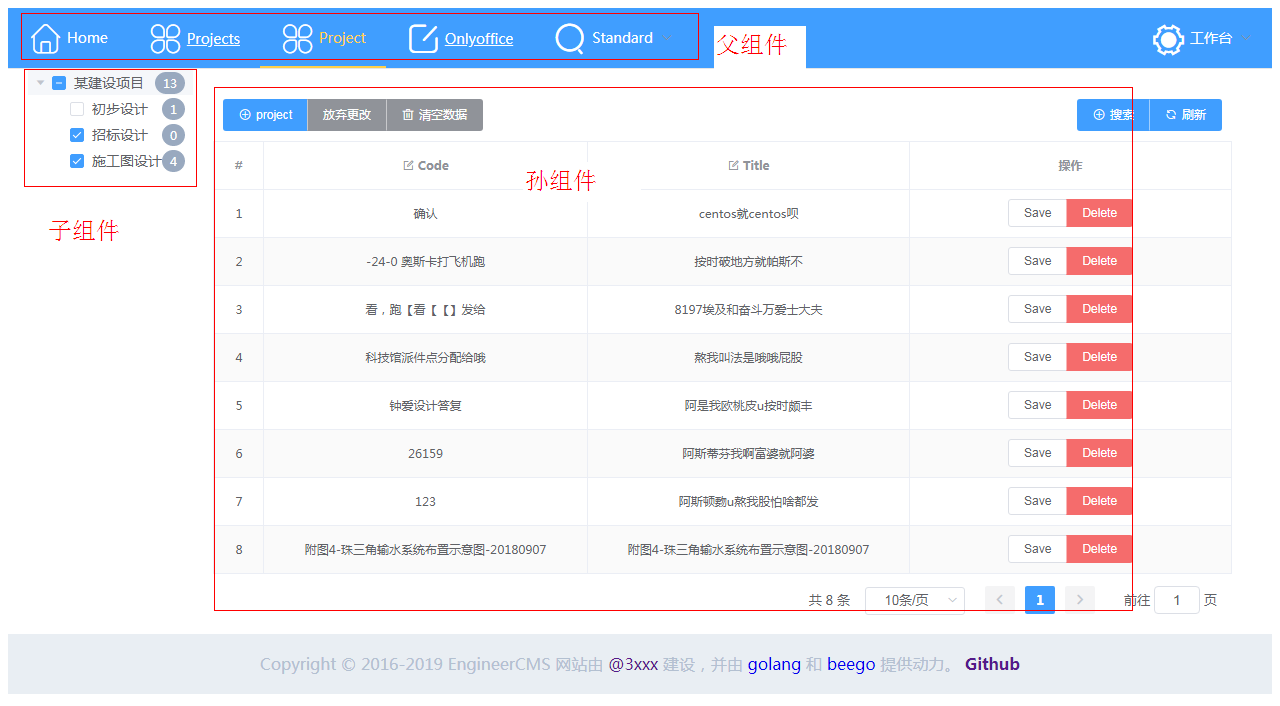Open the beego footer link
The width and height of the screenshot is (1280, 706).
851,664
